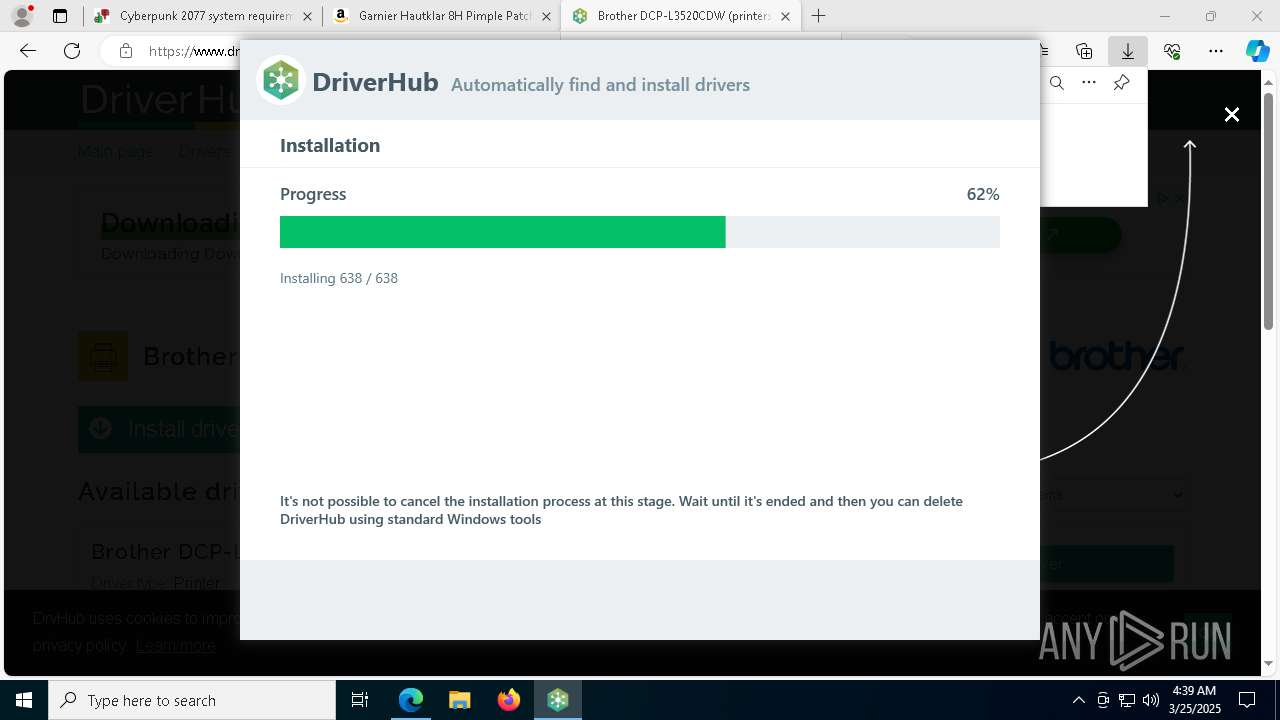Open the volume tray icon
Screen dimensions: 1280x720
click(1151, 700)
